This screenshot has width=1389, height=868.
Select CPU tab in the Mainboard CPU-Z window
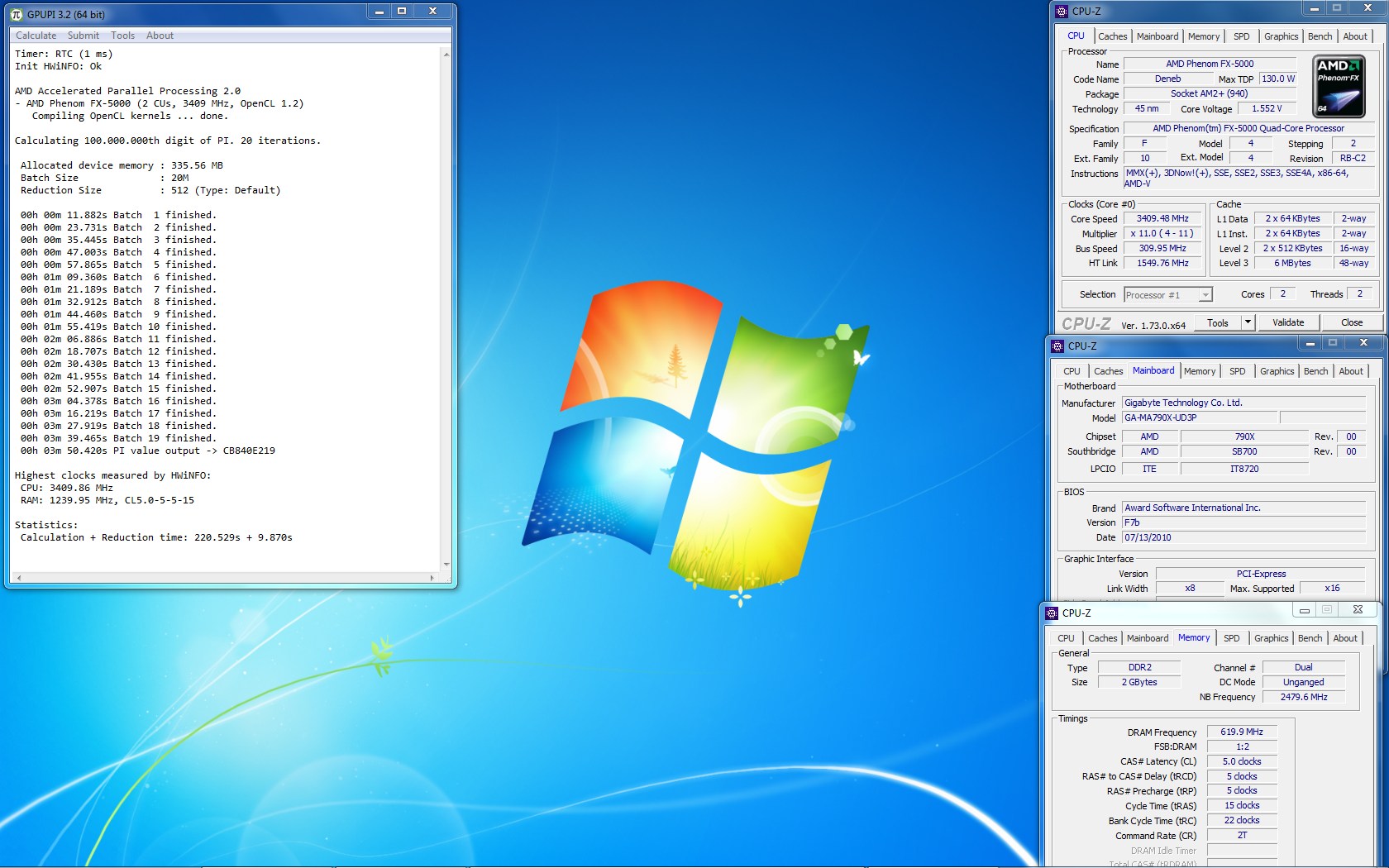point(1072,371)
